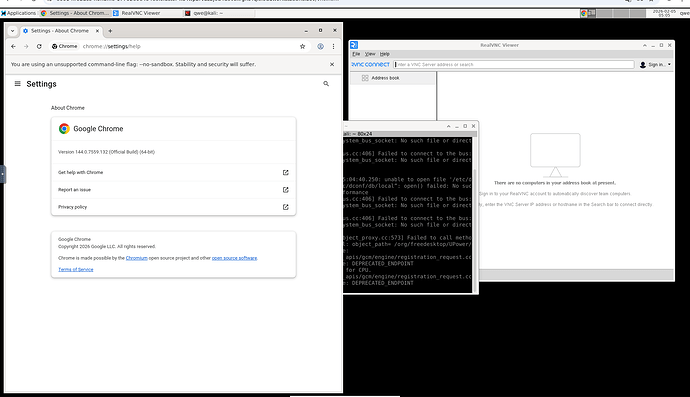
Task: Open Chrome's three-dot menu
Action: pyautogui.click(x=333, y=46)
